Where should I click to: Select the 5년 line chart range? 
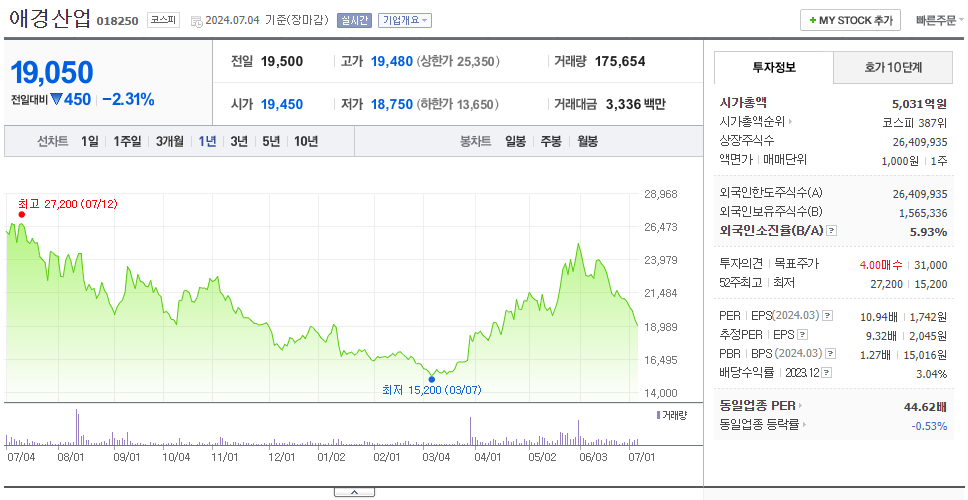[271, 141]
